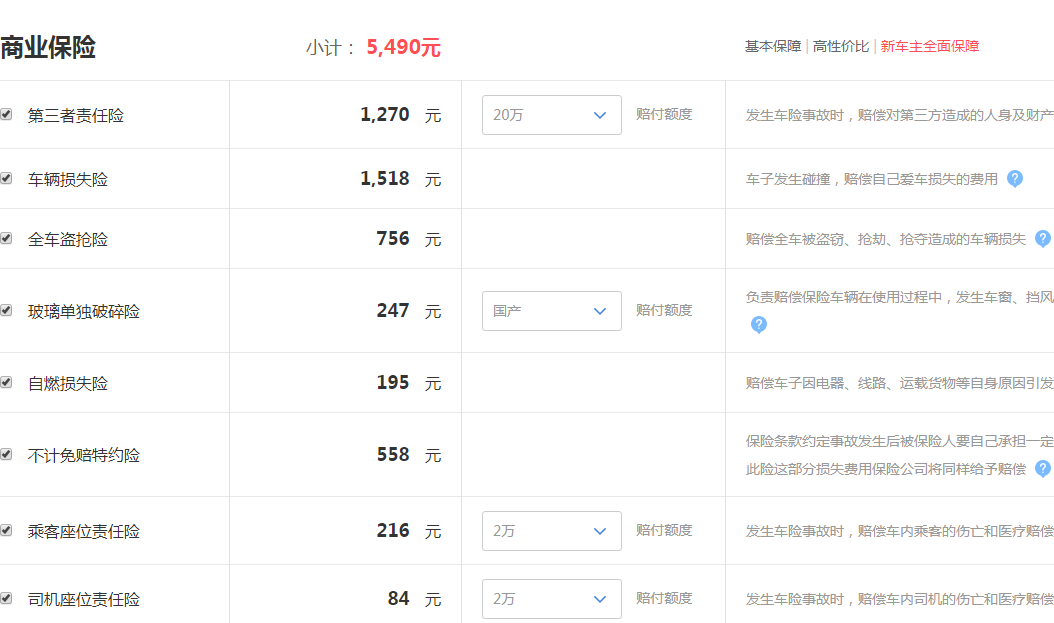Click the 84 price value
The width and height of the screenshot is (1054, 623).
[x=399, y=598]
